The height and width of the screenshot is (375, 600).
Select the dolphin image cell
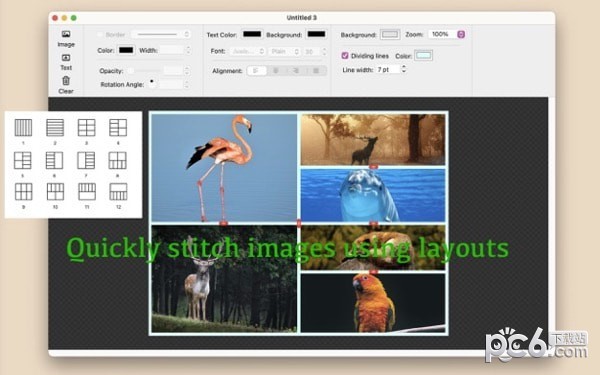[x=373, y=195]
